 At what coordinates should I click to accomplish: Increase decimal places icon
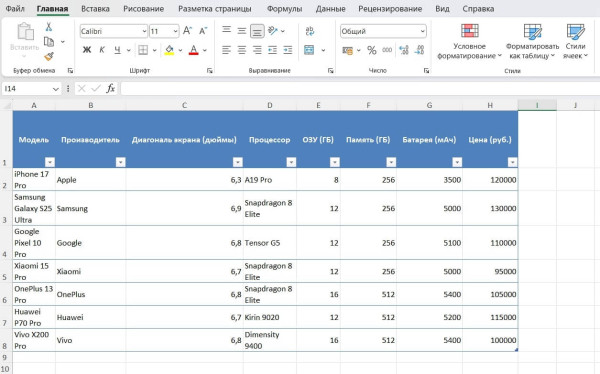coord(404,50)
